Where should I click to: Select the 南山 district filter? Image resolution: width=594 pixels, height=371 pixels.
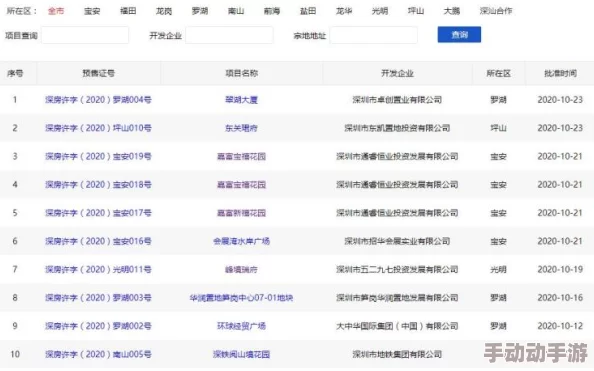click(x=236, y=11)
